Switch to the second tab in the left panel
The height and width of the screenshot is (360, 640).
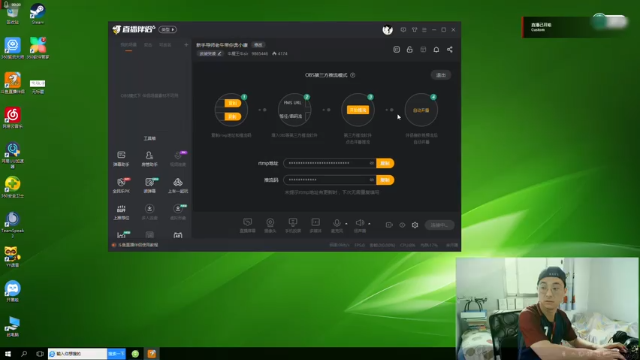pyautogui.click(x=148, y=45)
